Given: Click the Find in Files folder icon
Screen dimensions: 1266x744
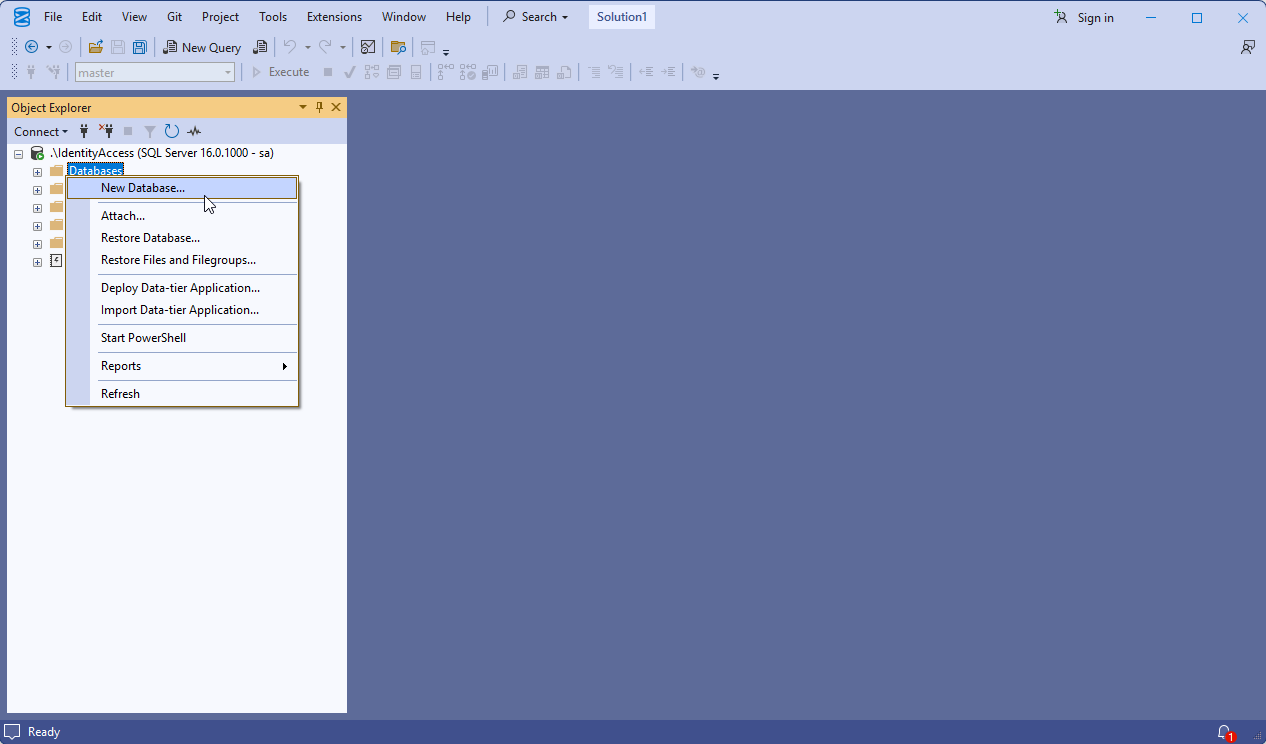Looking at the screenshot, I should pos(398,47).
